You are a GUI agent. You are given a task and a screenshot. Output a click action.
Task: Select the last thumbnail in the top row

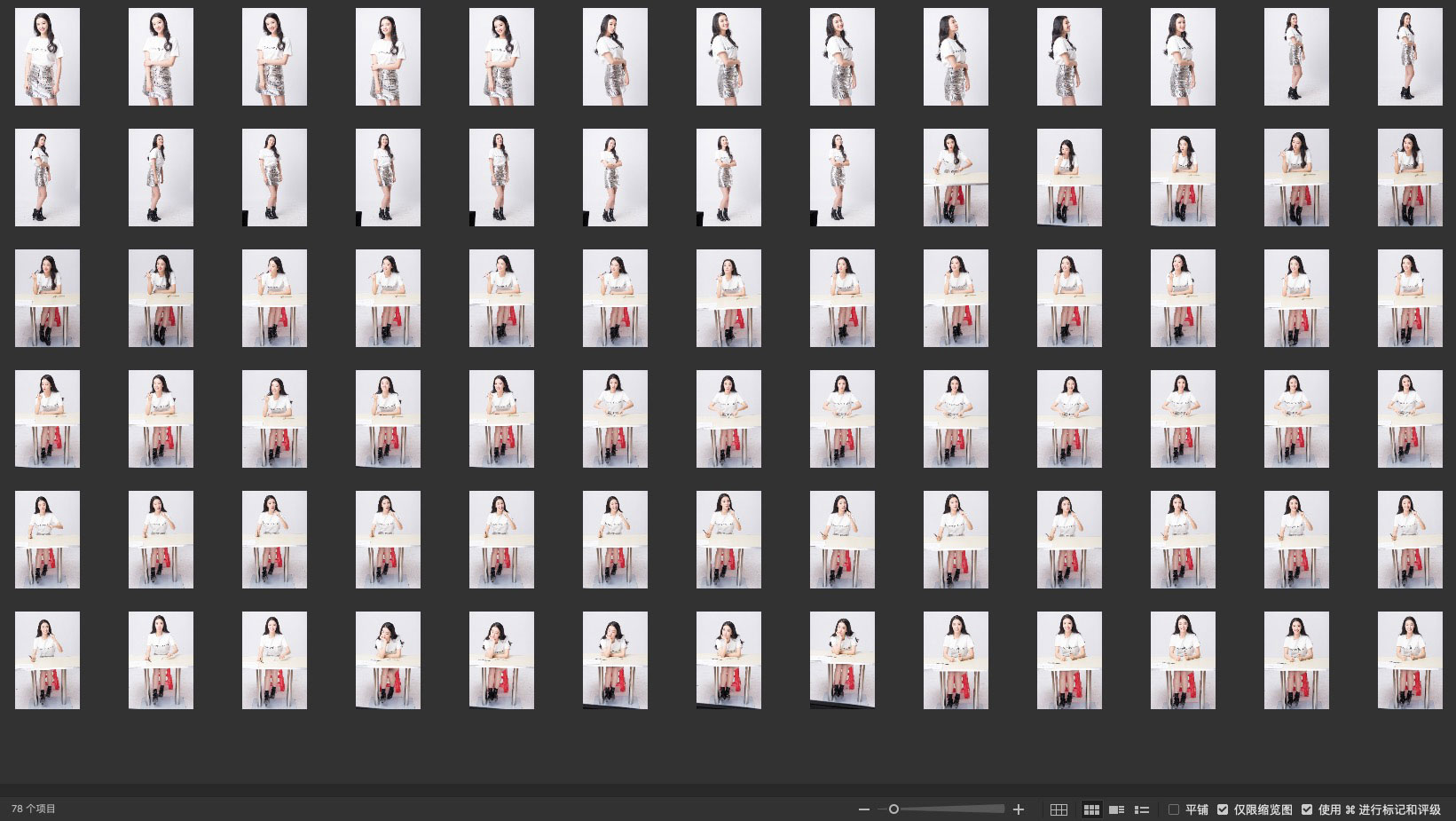click(1409, 57)
